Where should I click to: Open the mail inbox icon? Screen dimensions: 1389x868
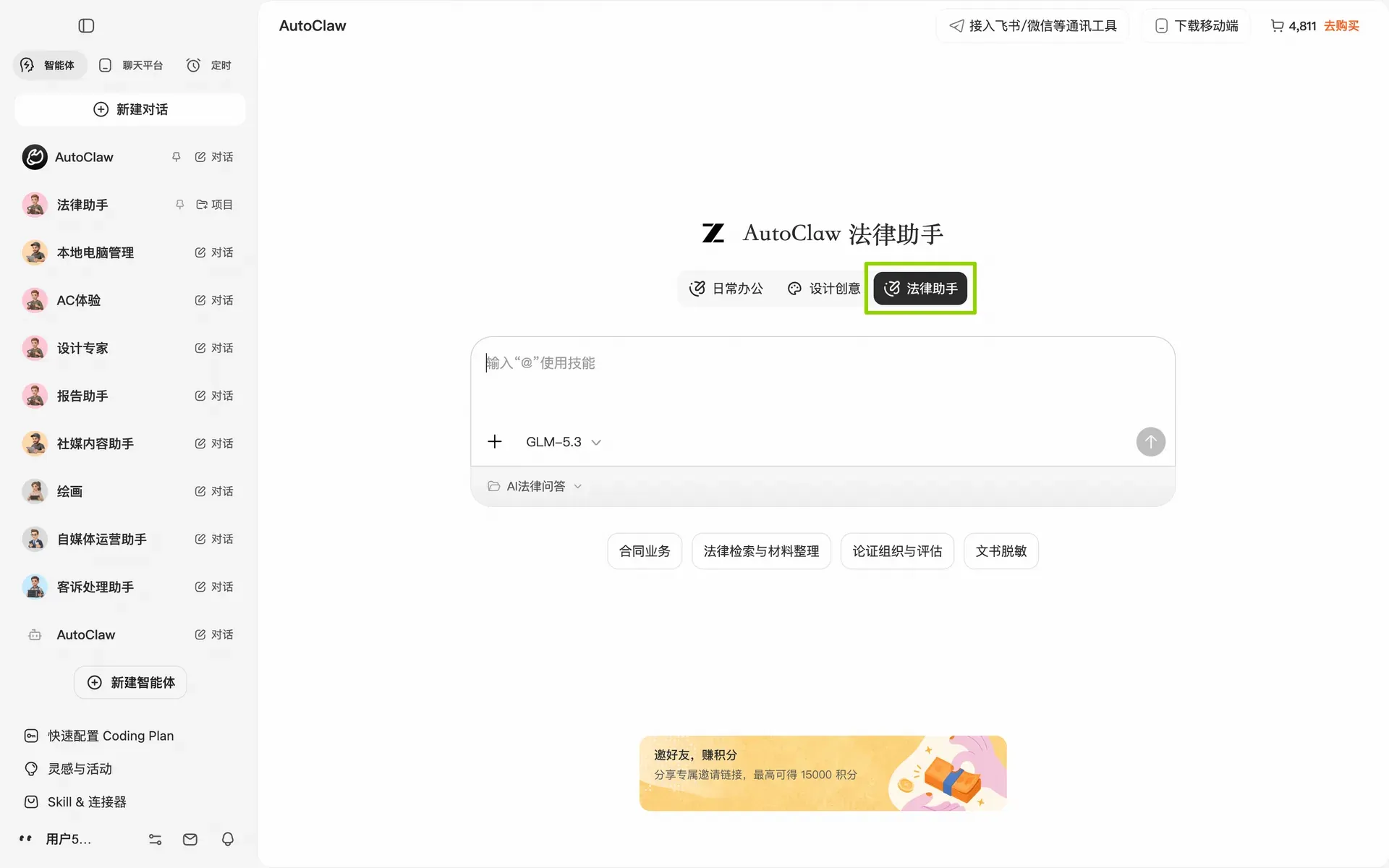point(190,839)
